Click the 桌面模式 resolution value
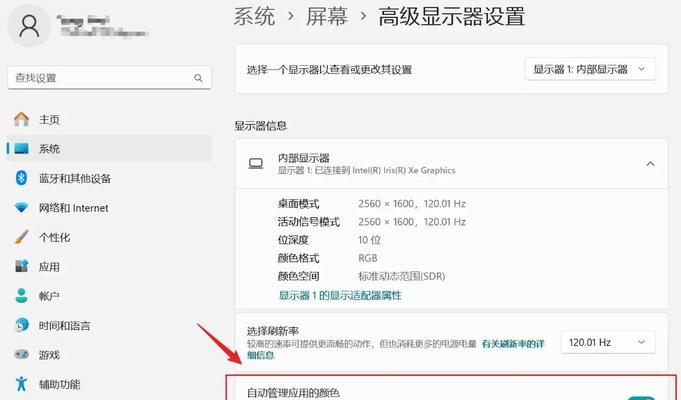This screenshot has height=400, width=681. pyautogui.click(x=412, y=204)
